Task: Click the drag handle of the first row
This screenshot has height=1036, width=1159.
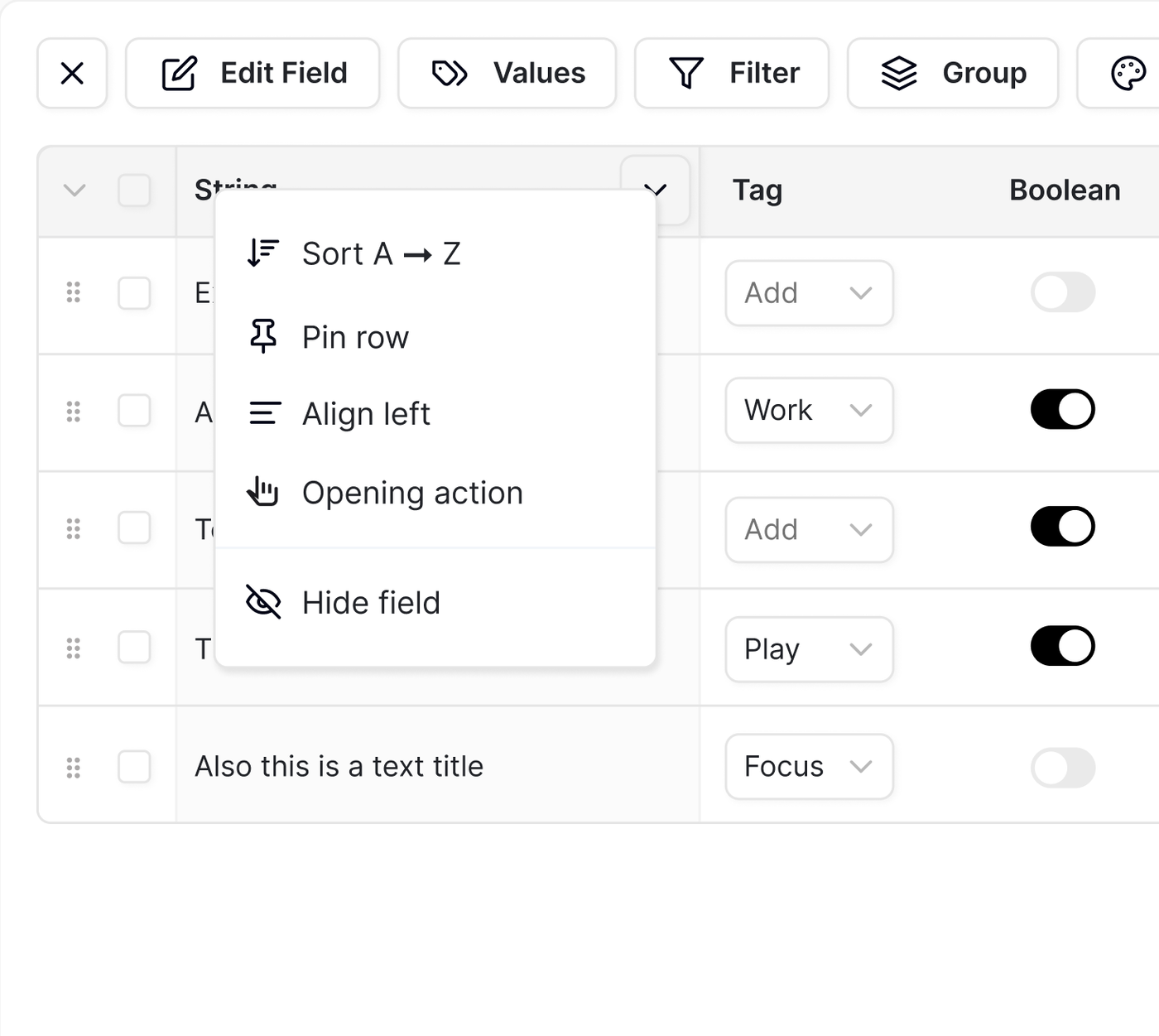Action: [74, 292]
